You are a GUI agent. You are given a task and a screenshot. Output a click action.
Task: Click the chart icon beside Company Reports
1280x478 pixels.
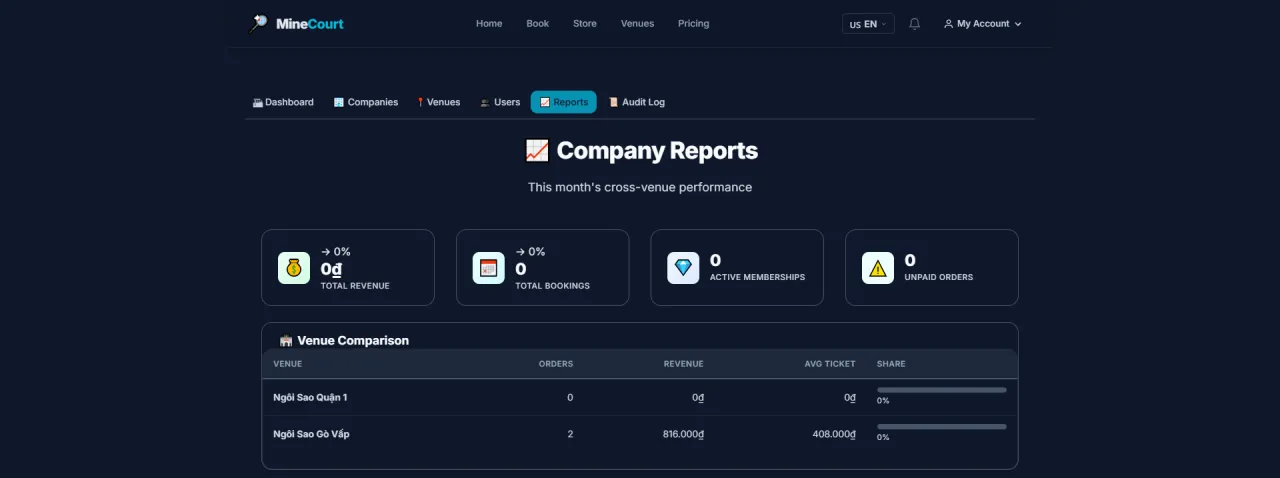[x=537, y=151]
